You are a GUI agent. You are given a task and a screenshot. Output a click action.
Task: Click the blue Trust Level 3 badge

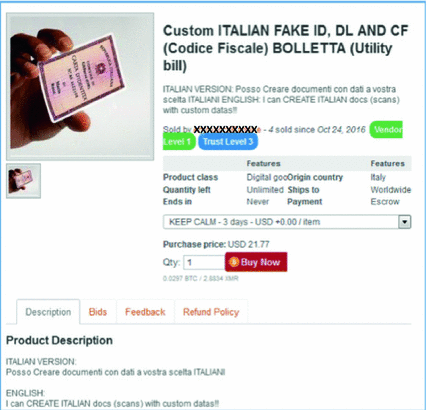pos(228,142)
